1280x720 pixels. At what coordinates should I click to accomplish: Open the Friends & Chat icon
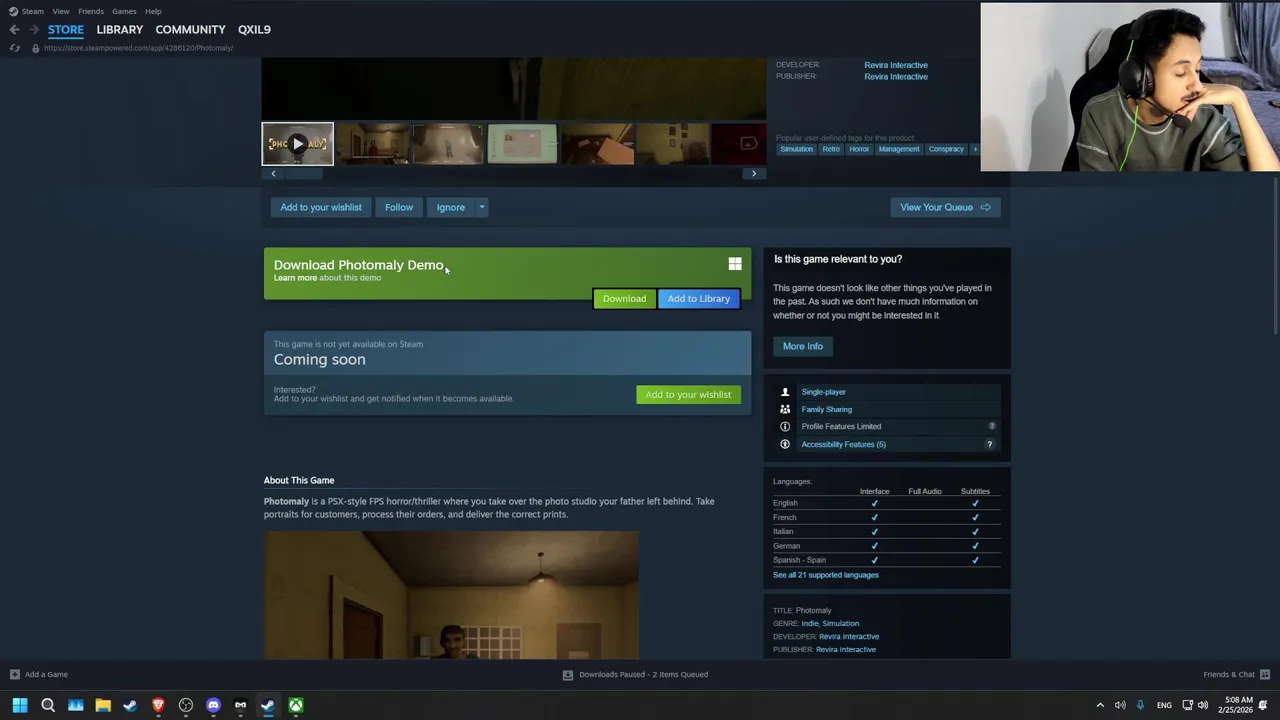point(1265,674)
